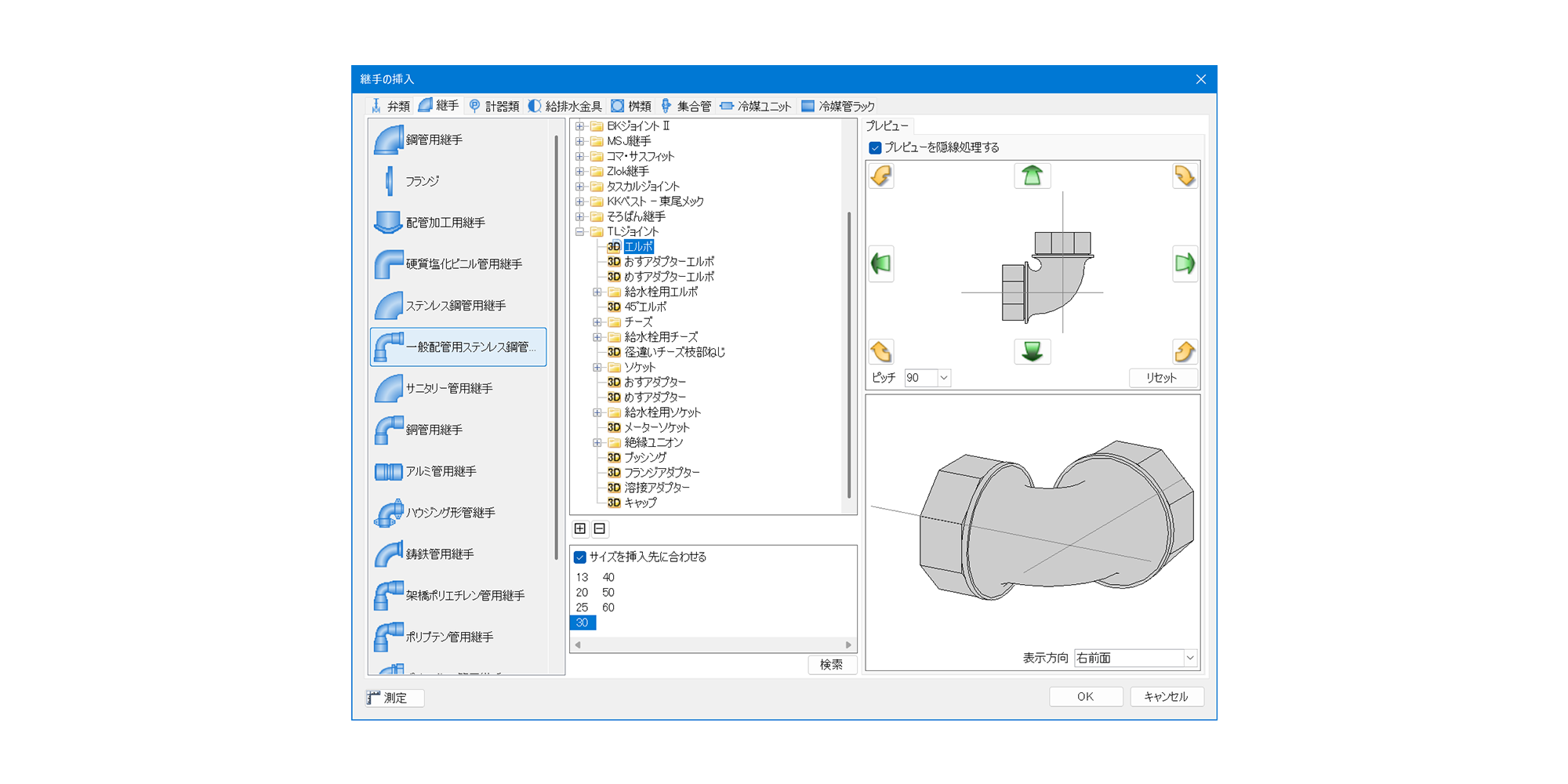Select 45°エルボ in the tree
1568x784 pixels.
pos(645,307)
